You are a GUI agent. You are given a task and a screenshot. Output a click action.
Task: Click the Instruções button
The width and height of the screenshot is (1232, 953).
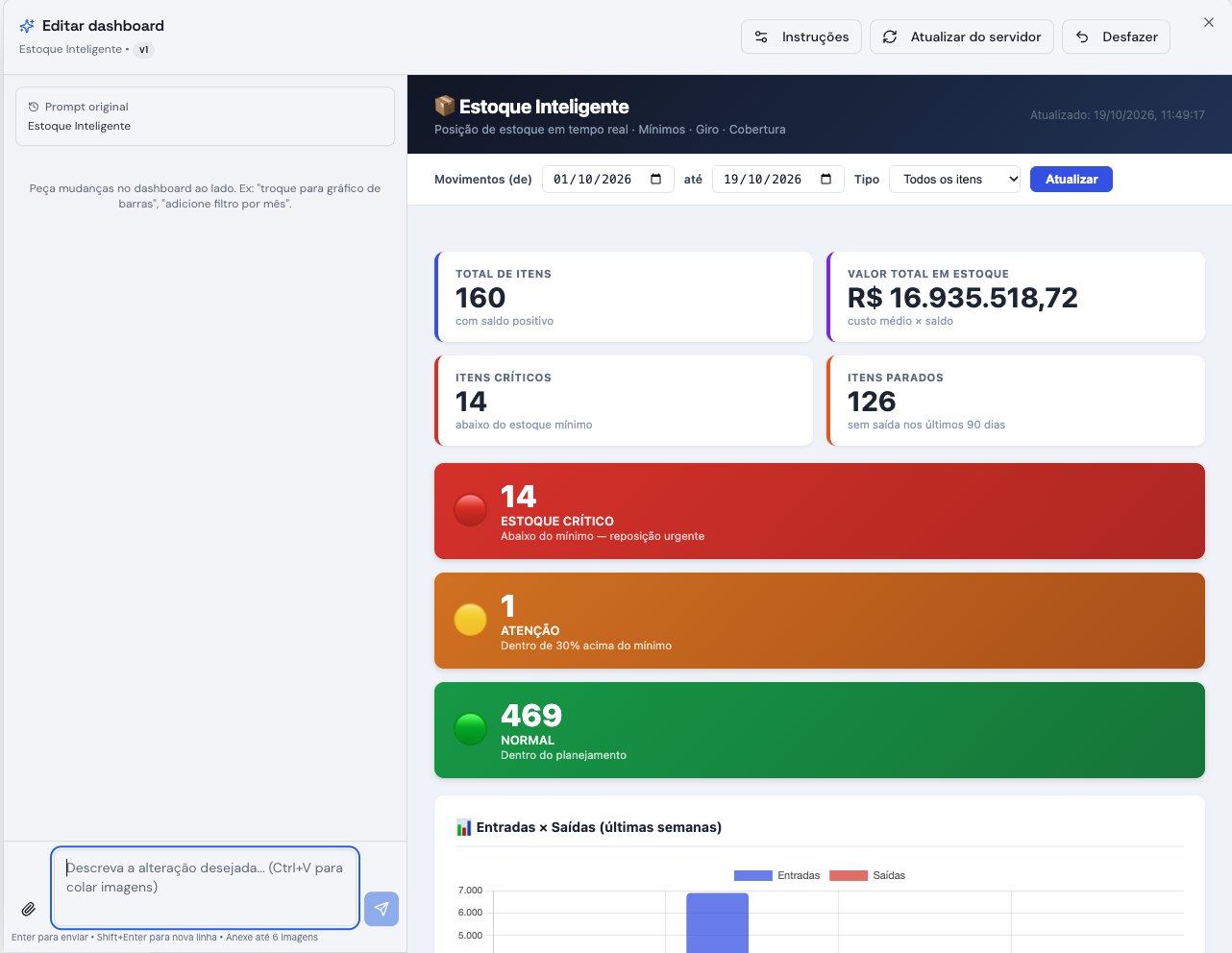(801, 37)
